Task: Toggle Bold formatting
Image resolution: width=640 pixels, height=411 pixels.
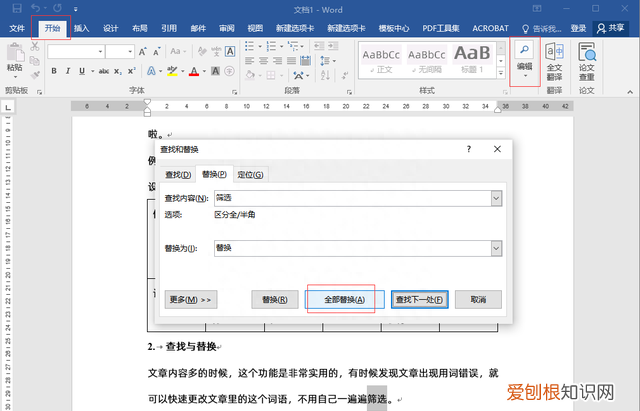Action: coord(54,71)
